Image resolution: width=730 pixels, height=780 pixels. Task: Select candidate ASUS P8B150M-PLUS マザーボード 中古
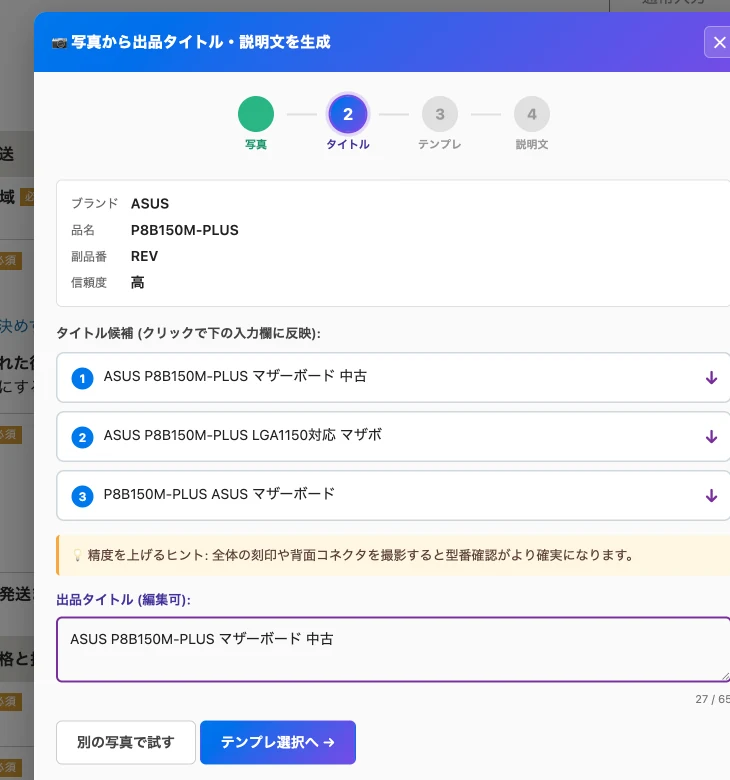[393, 378]
